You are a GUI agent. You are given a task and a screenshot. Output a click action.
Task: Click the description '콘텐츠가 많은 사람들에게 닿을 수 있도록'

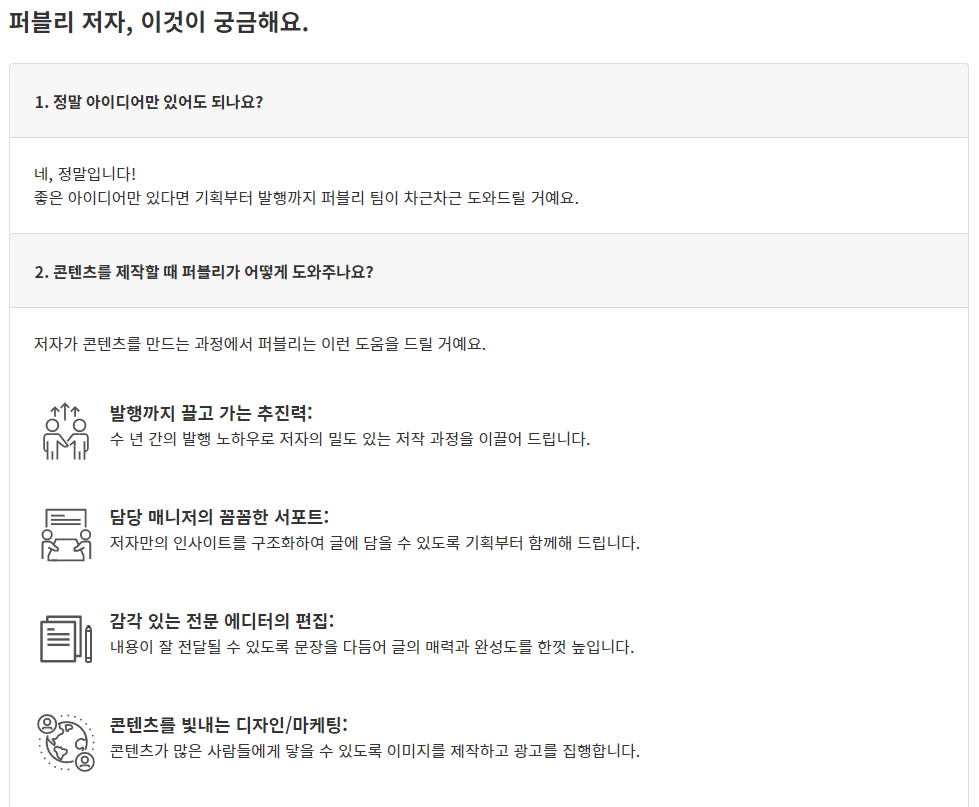pyautogui.click(x=375, y=751)
